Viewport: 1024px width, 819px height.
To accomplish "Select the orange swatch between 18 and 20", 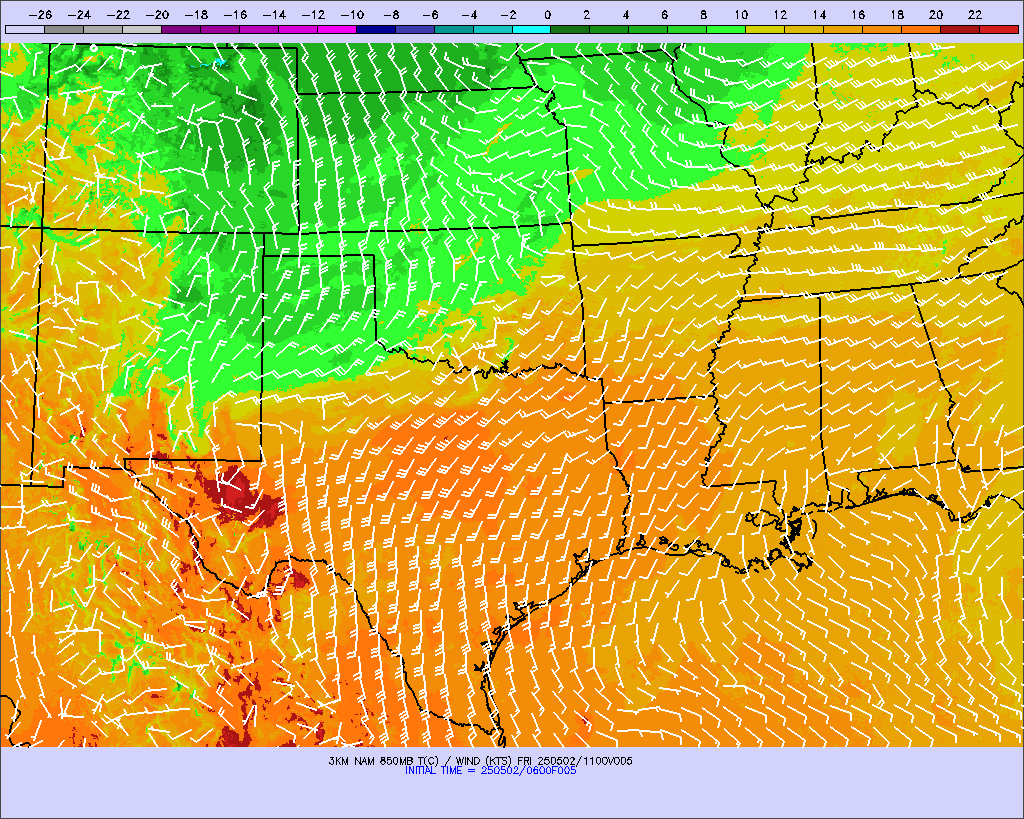I will click(x=921, y=29).
